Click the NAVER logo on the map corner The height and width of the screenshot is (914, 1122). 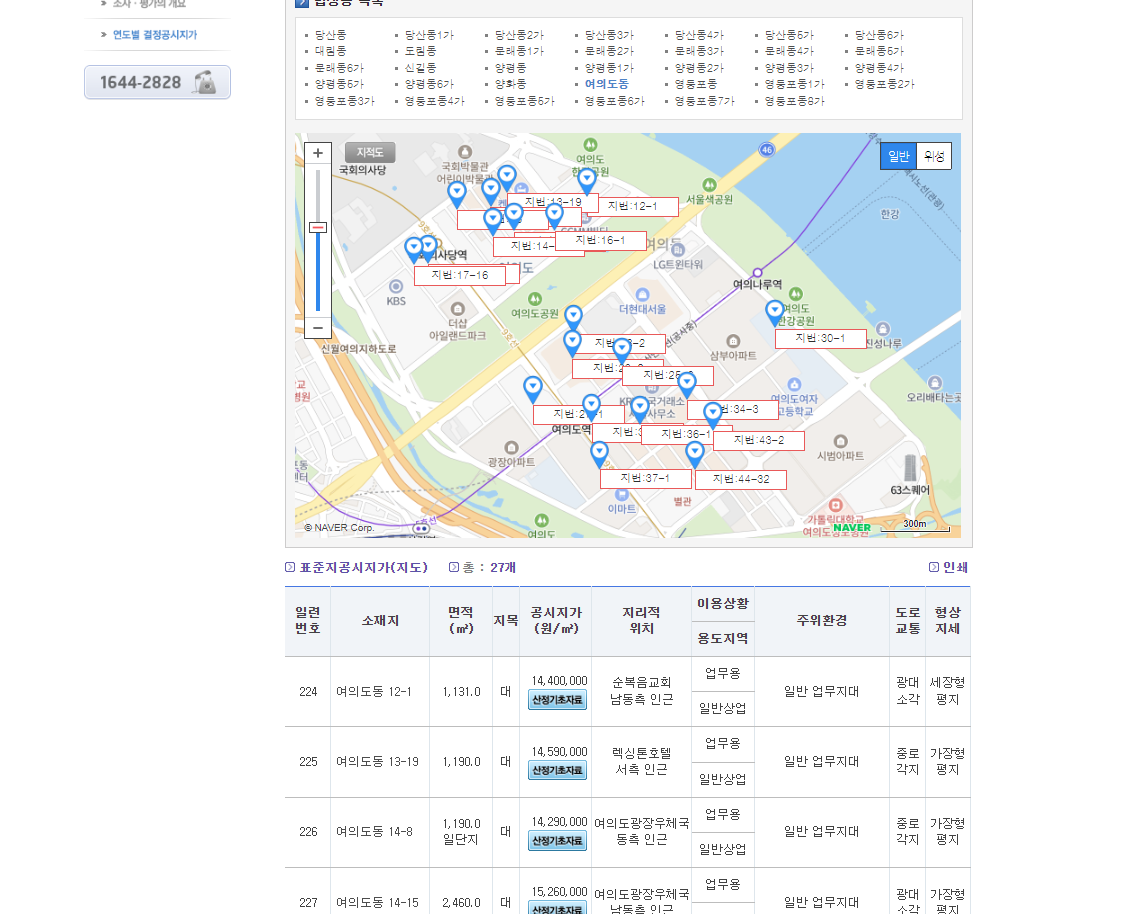pos(849,525)
